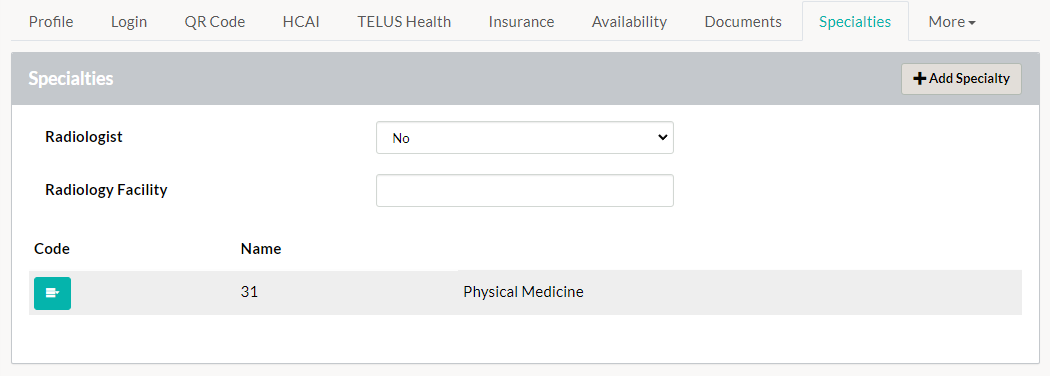Screen dimensions: 1050x376
Task: Focus the Radiology Facility text field
Action: point(524,190)
